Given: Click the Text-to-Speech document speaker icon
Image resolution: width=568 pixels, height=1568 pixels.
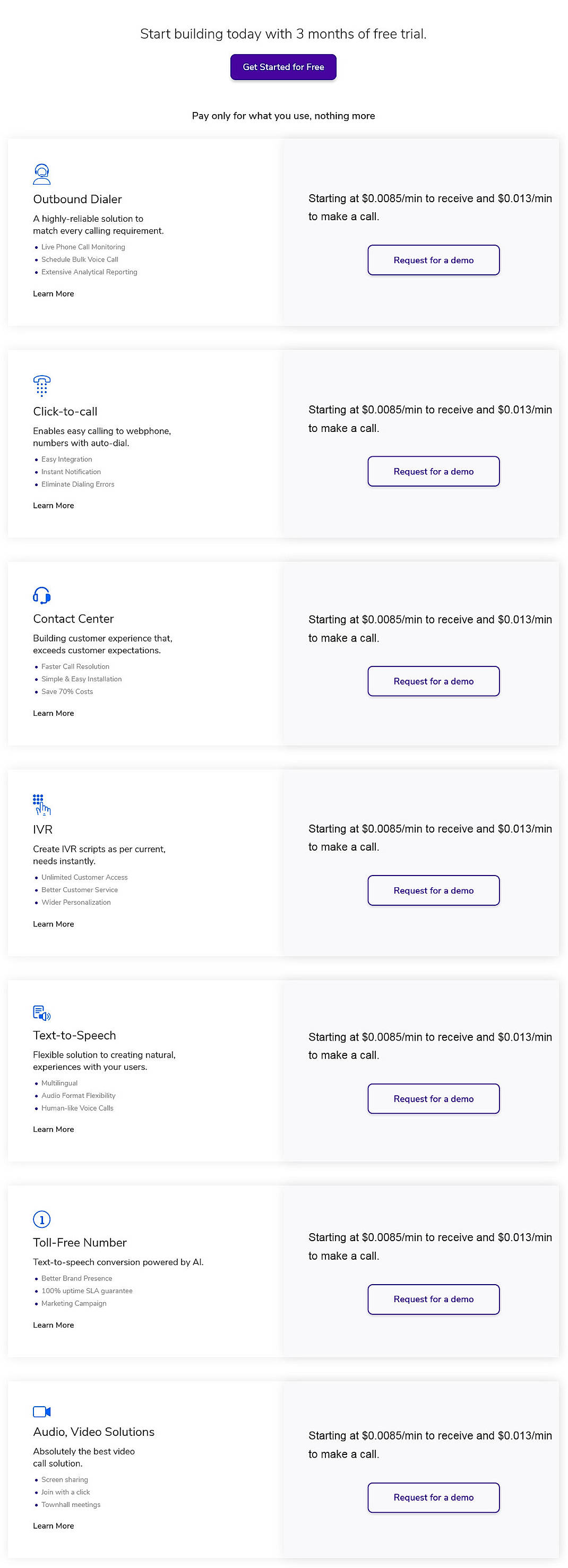Looking at the screenshot, I should pos(41,1013).
